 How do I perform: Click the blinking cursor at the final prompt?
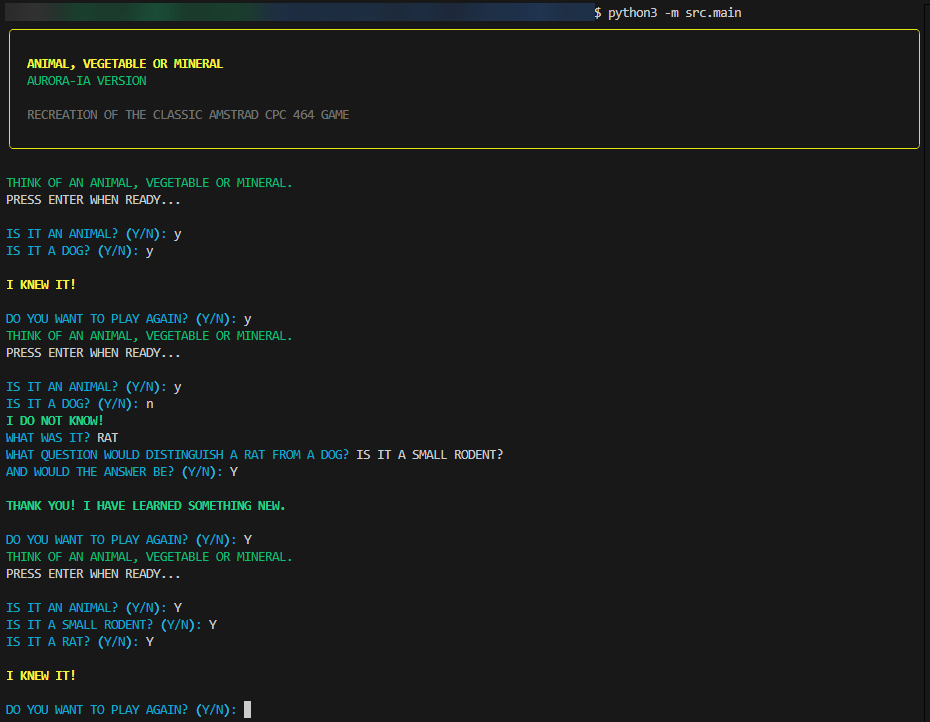(x=248, y=709)
